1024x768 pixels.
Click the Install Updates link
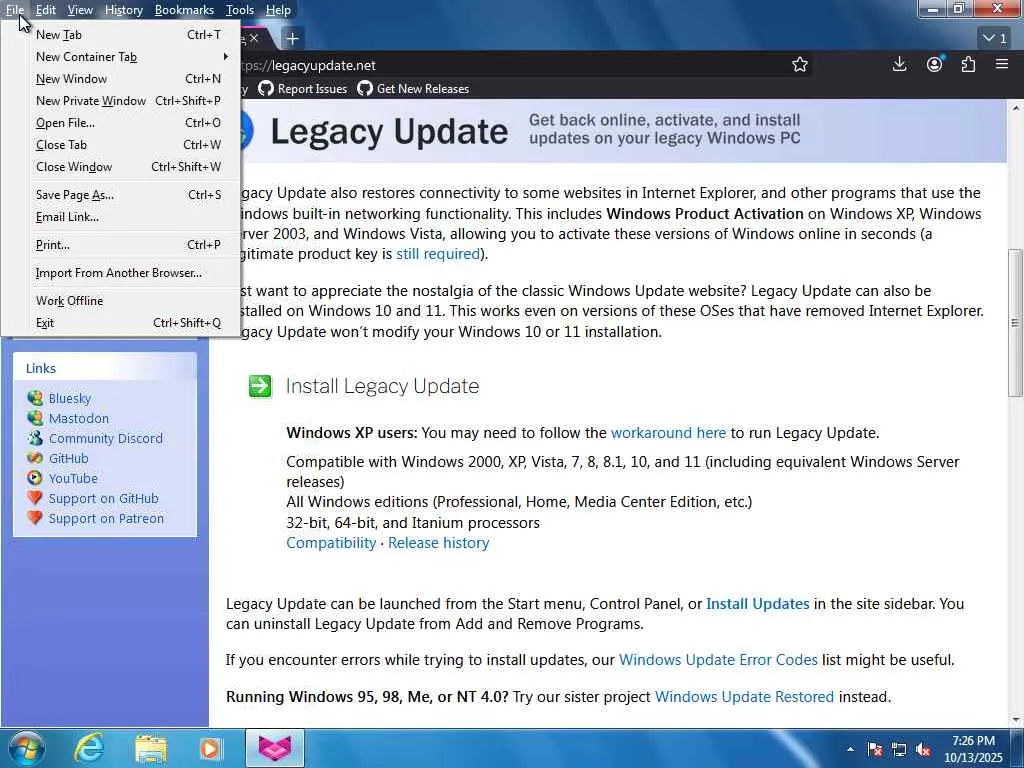(758, 603)
